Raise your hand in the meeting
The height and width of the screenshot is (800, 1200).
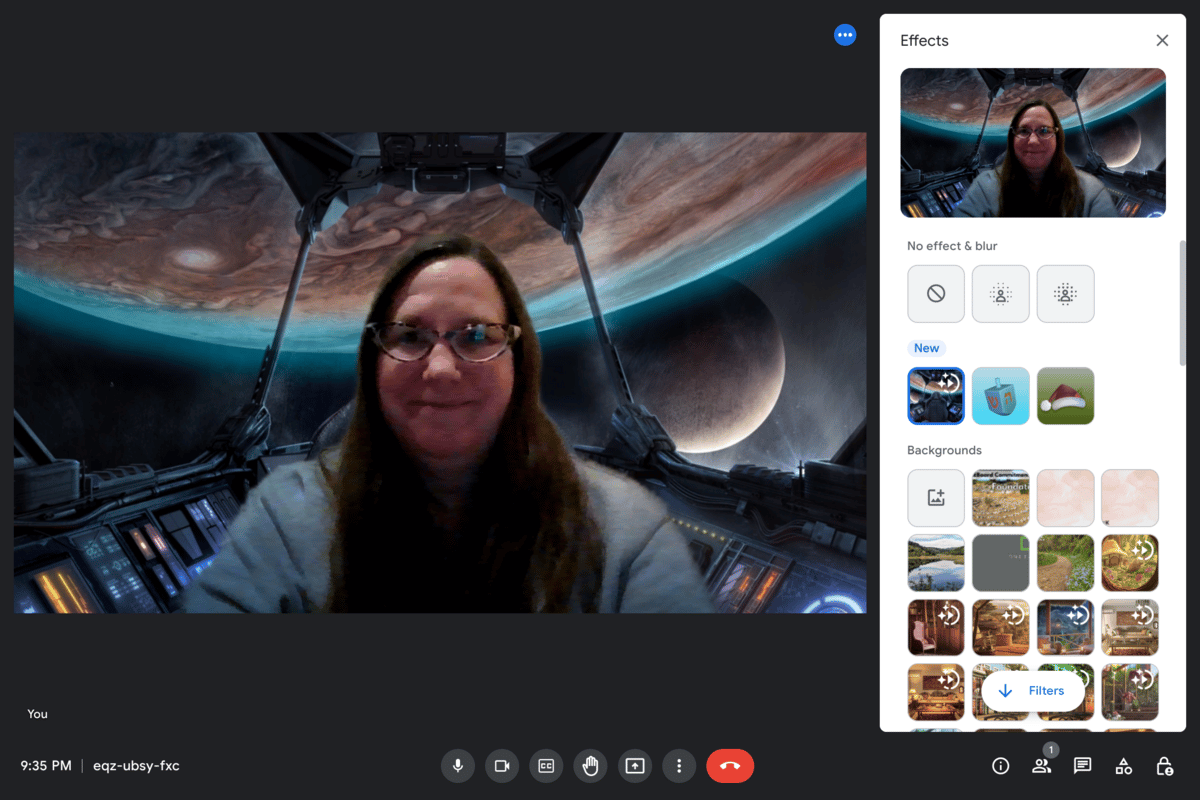pos(591,766)
